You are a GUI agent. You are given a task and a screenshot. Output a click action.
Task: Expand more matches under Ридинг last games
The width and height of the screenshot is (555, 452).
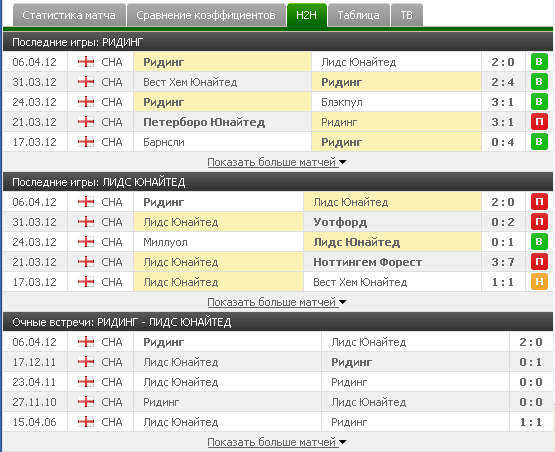[x=276, y=162]
